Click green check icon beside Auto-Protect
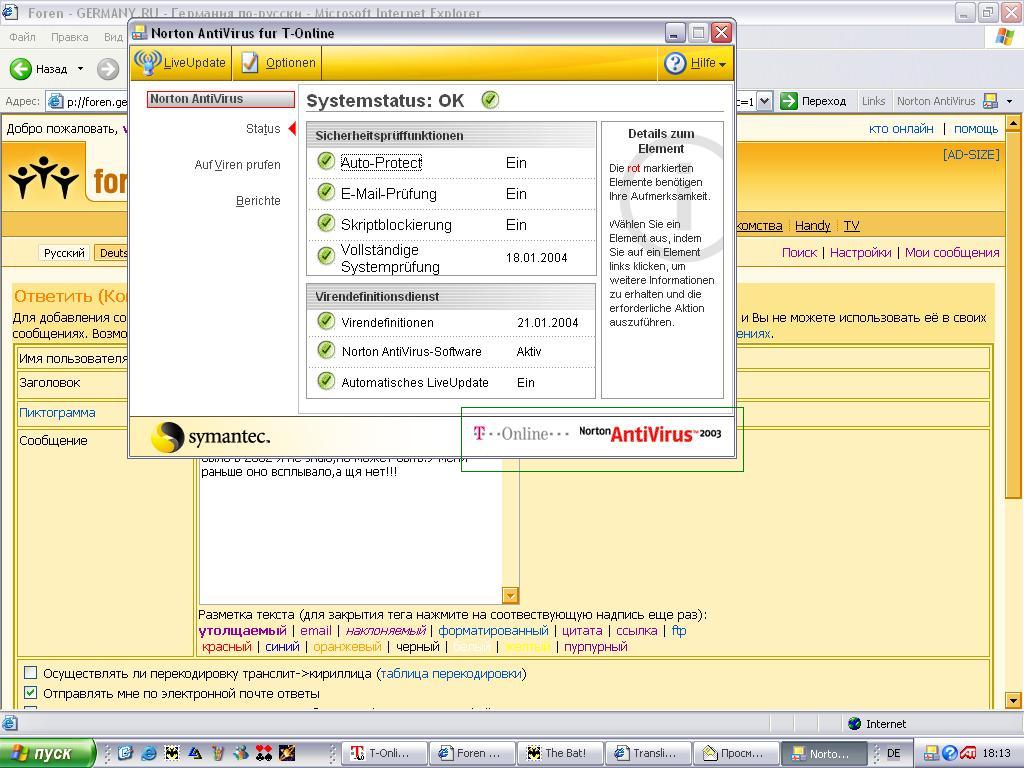1024x768 pixels. point(326,161)
